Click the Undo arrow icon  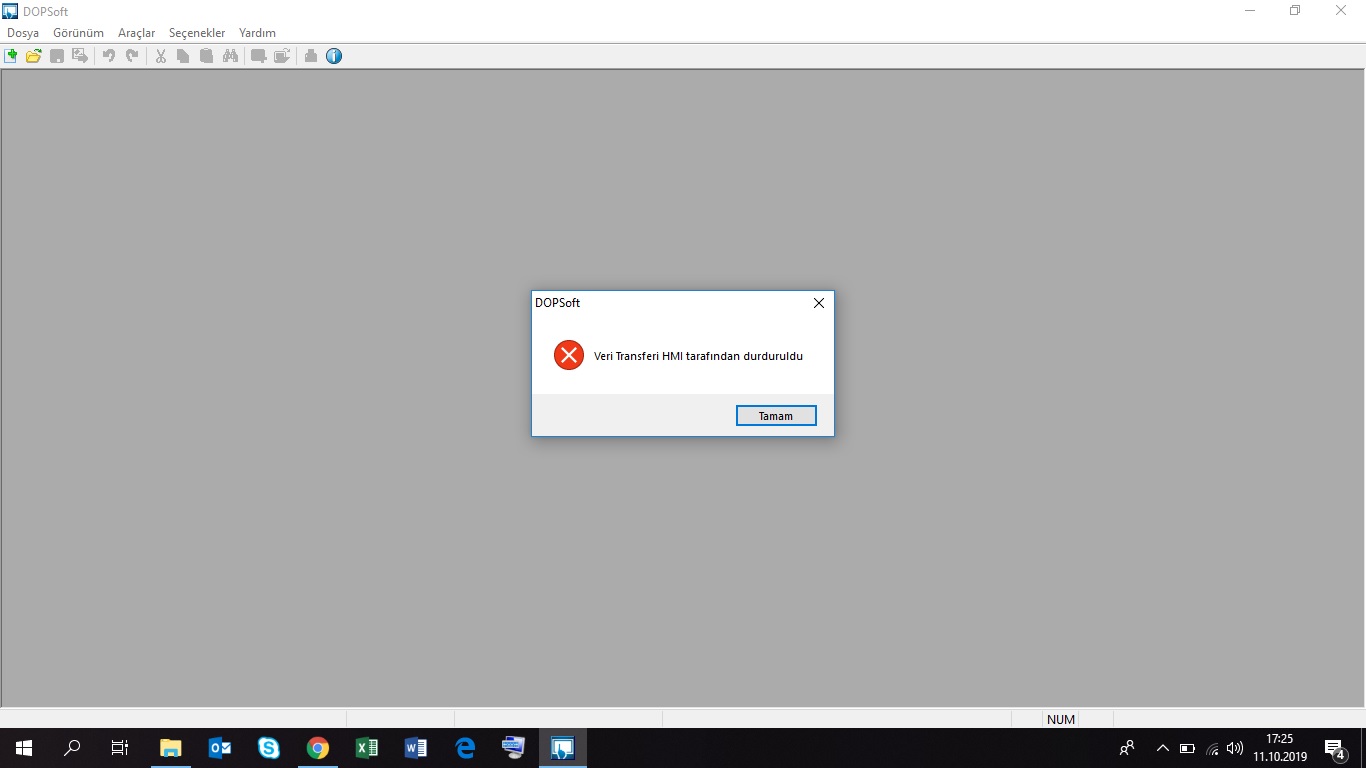[x=109, y=56]
